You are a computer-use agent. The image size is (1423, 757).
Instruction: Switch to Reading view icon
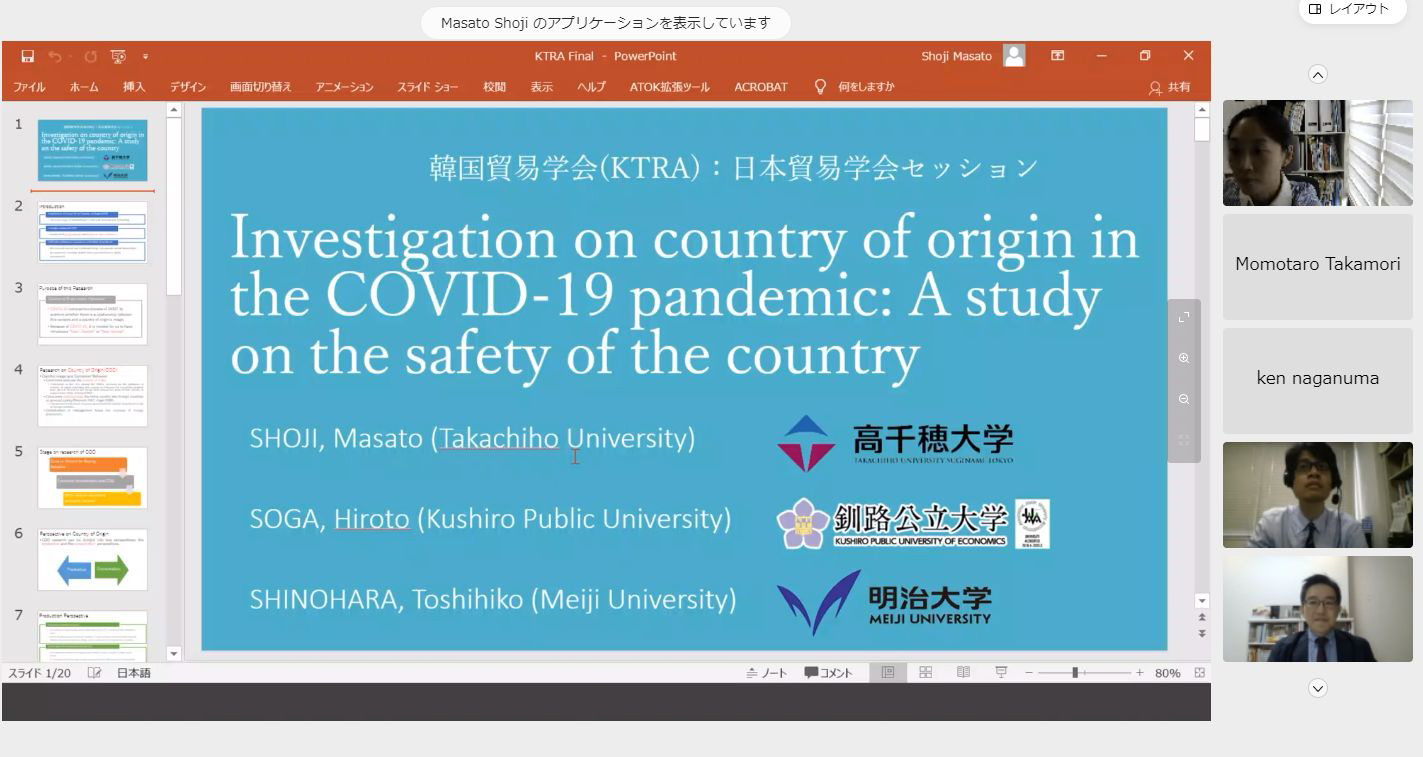click(963, 673)
